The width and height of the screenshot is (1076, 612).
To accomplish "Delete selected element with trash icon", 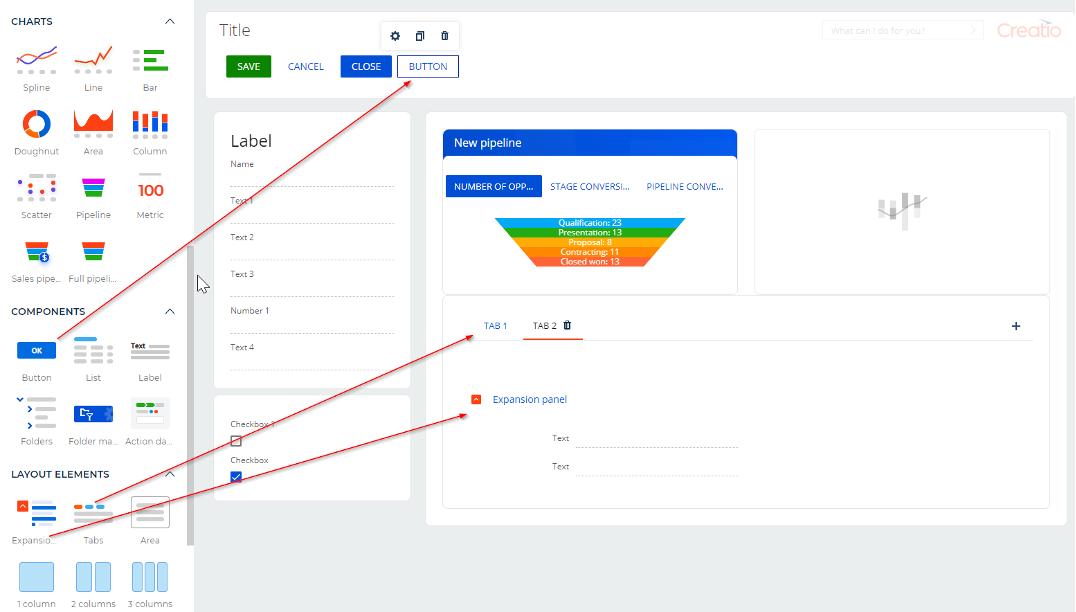I will pyautogui.click(x=445, y=36).
